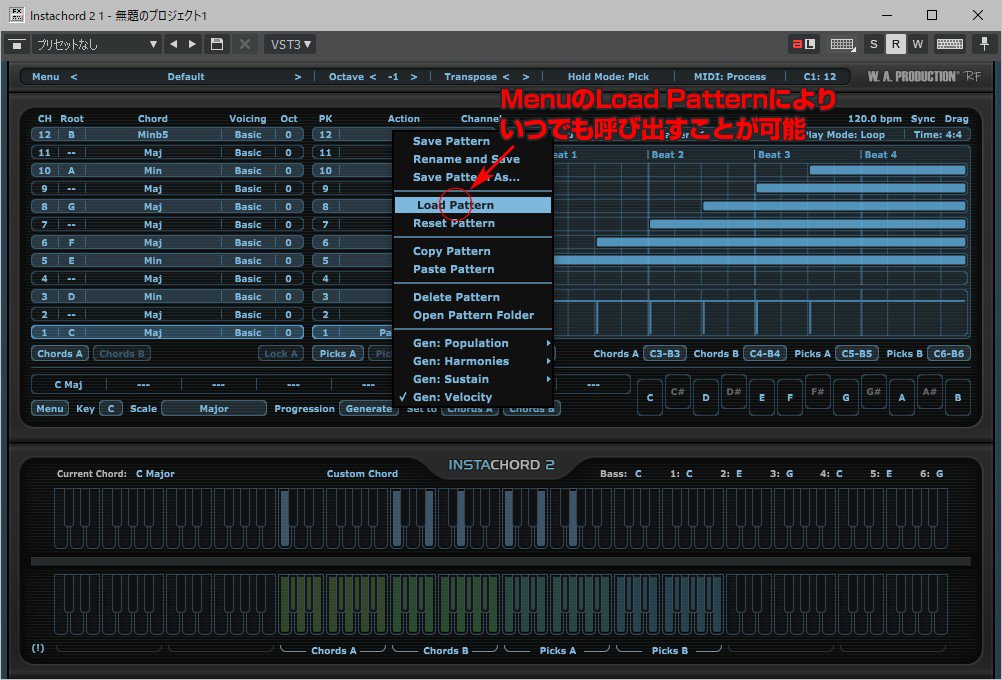Decrease Transpose with the left arrow
The image size is (1002, 680).
pyautogui.click(x=506, y=77)
